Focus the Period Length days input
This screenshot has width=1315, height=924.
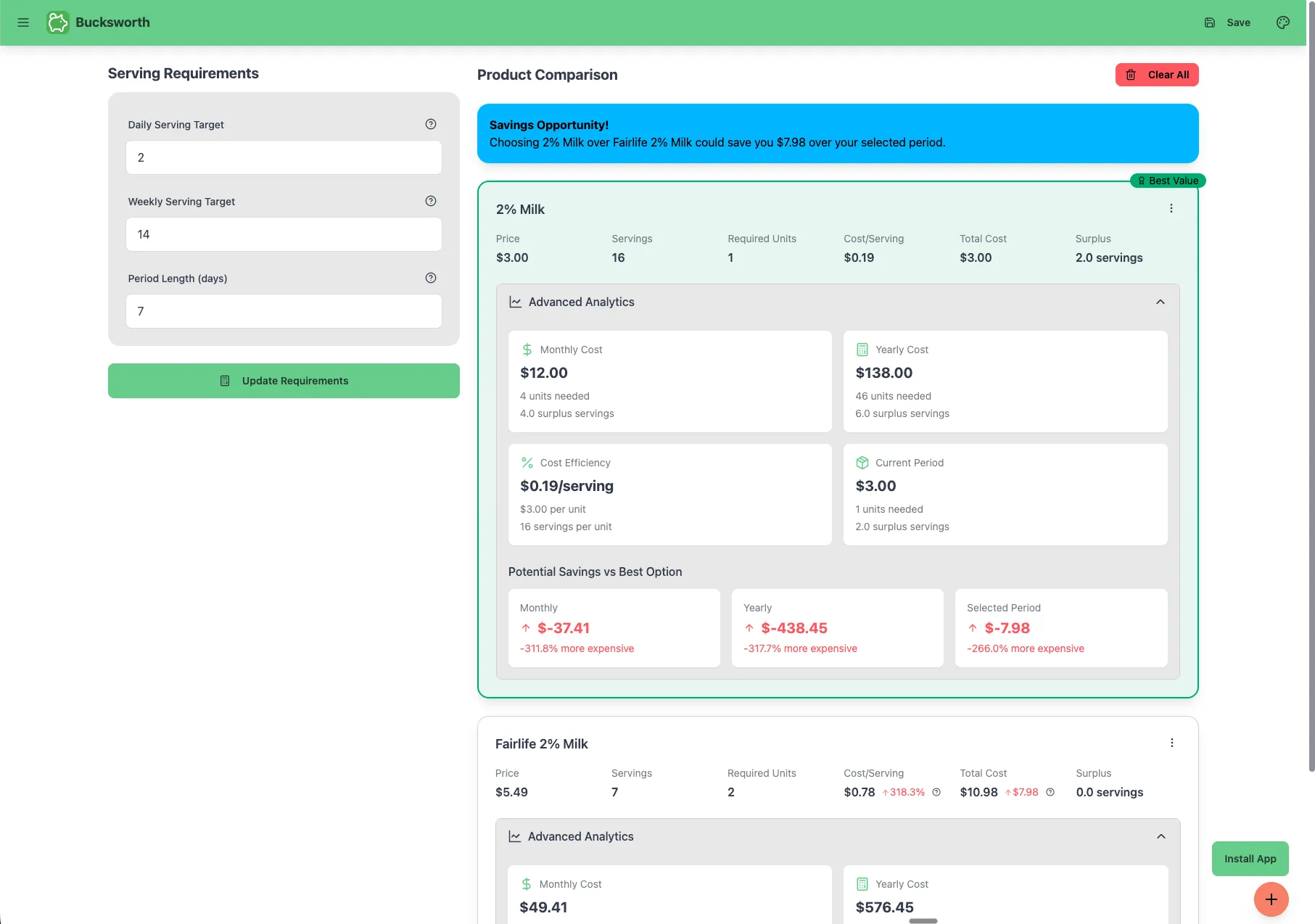pos(284,311)
